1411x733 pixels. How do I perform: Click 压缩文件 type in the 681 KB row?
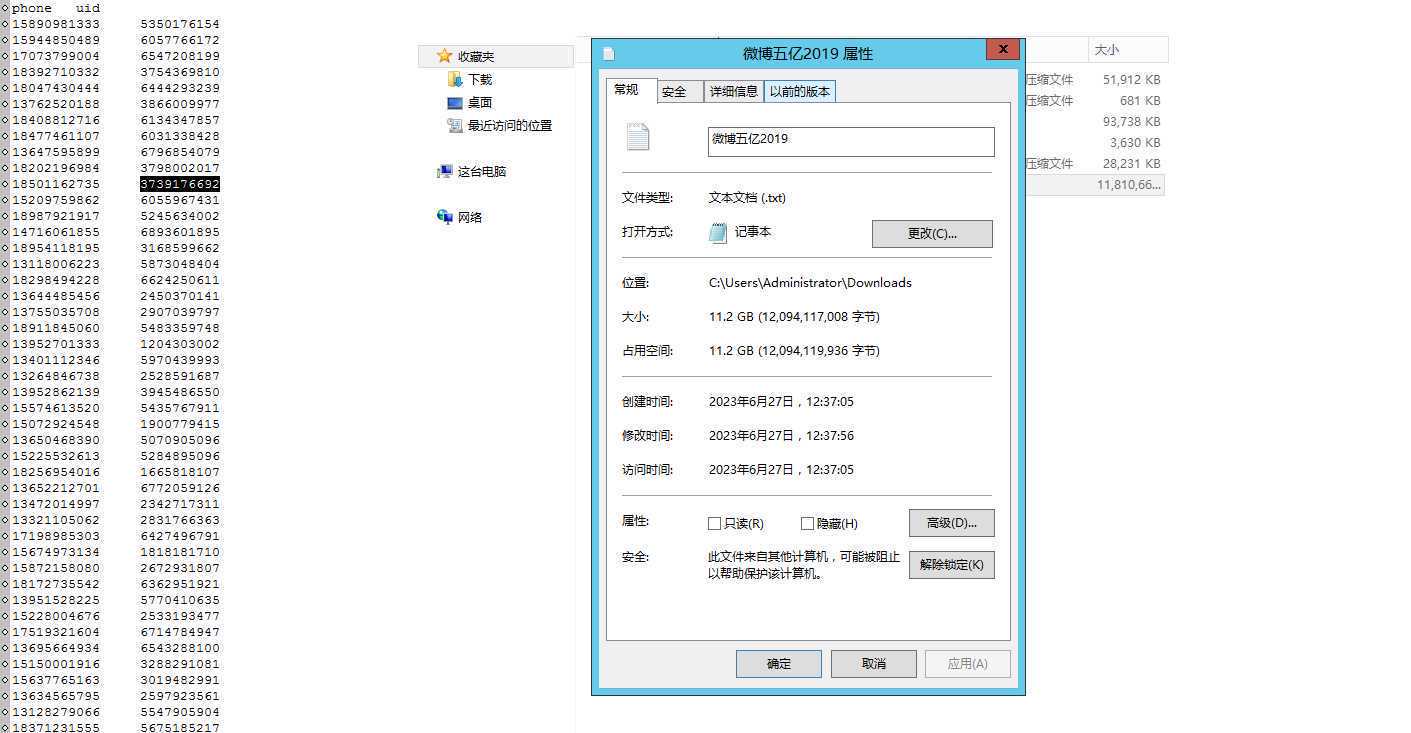click(x=1050, y=101)
